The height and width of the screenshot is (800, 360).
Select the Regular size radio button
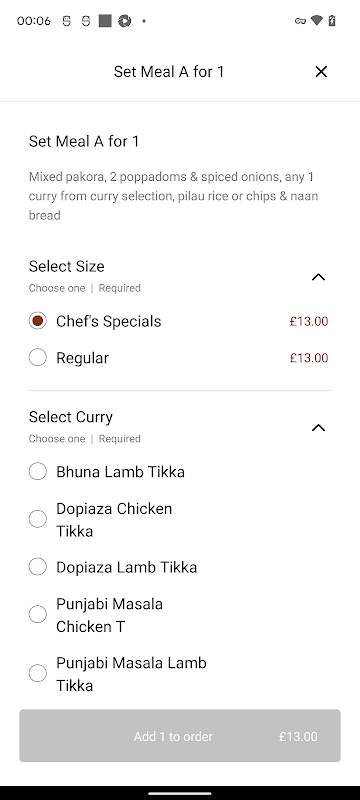click(x=38, y=358)
